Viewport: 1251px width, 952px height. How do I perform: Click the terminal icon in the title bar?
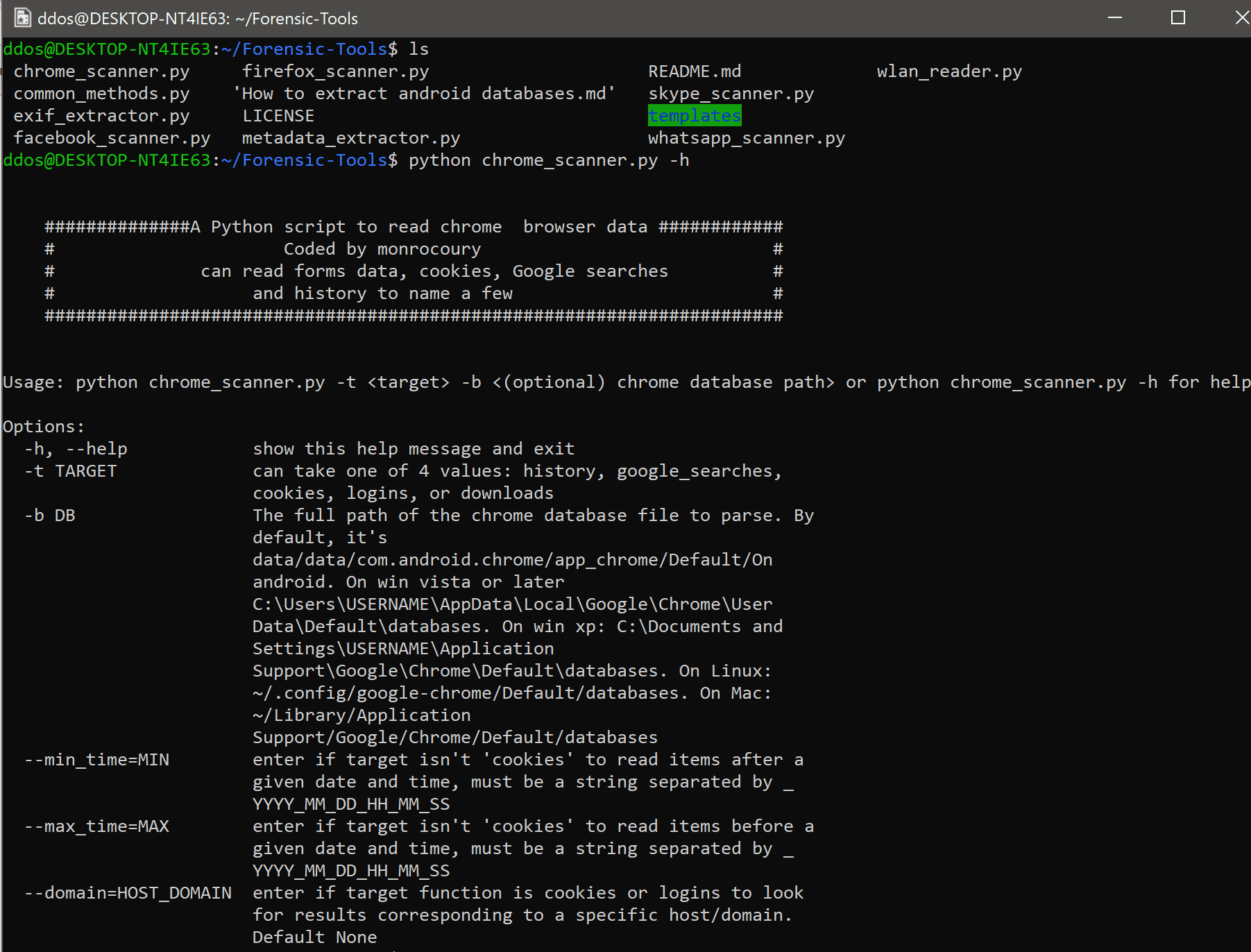23,17
